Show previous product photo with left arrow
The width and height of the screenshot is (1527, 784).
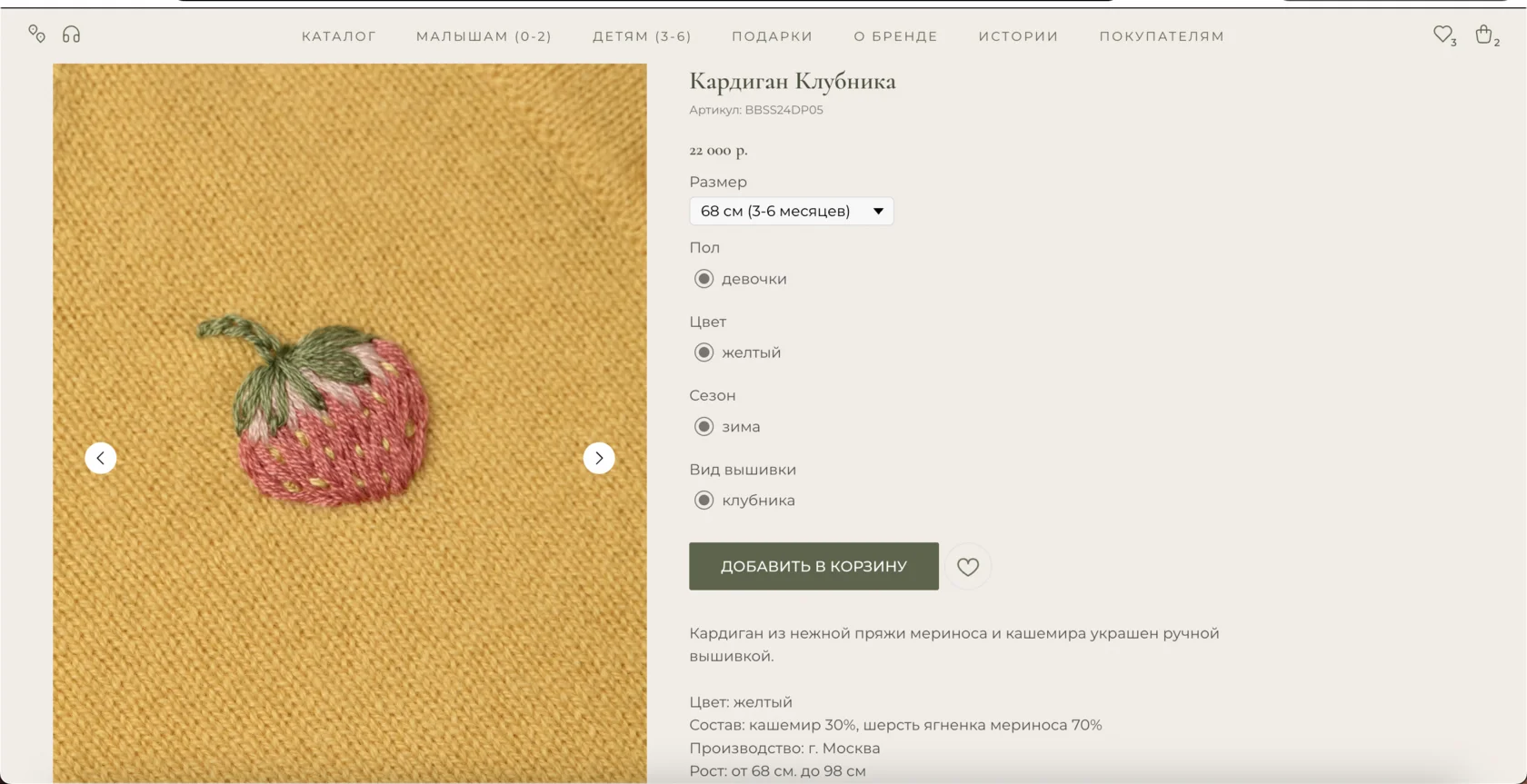pos(101,458)
